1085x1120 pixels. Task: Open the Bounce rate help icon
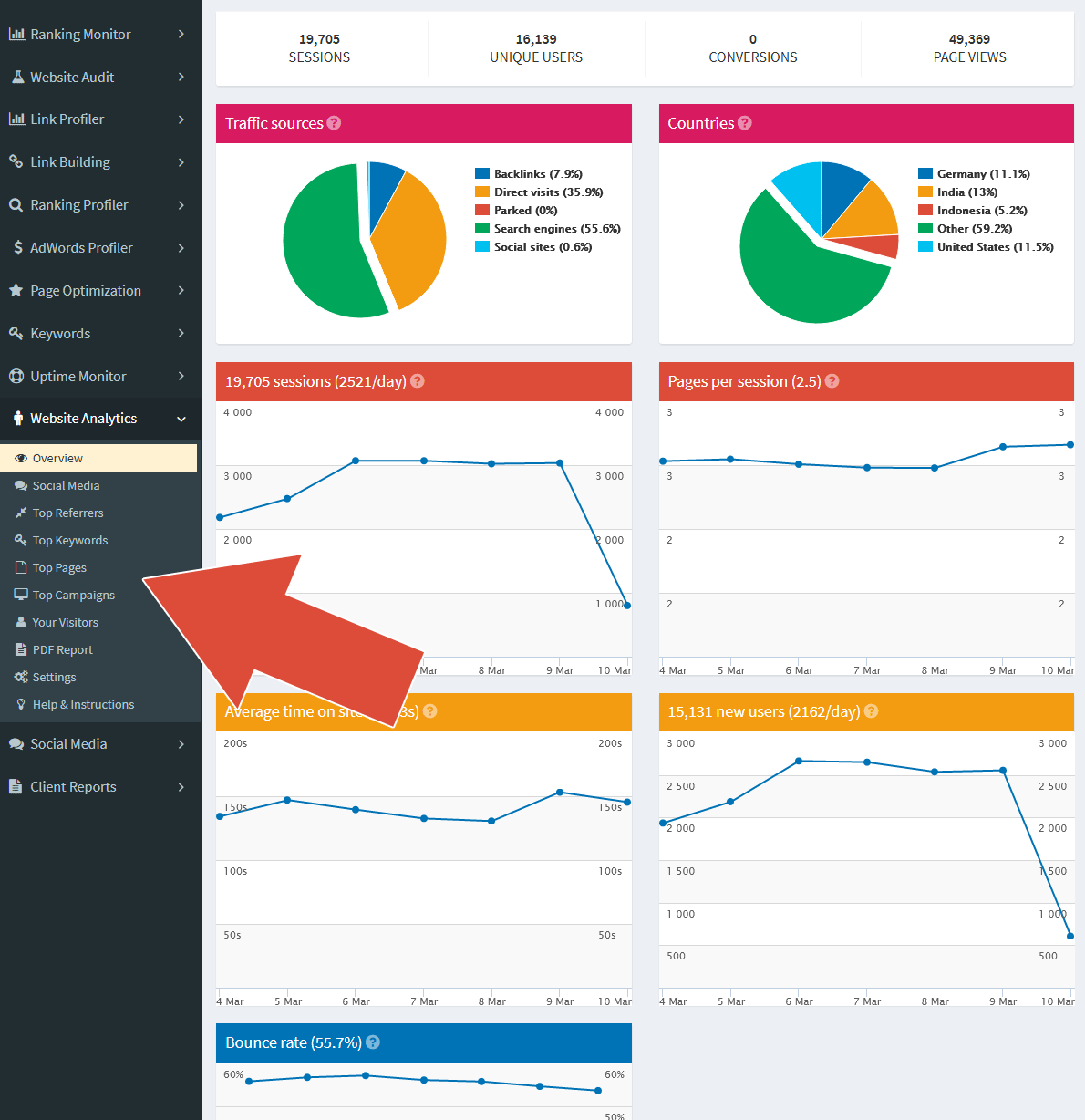coord(373,1042)
